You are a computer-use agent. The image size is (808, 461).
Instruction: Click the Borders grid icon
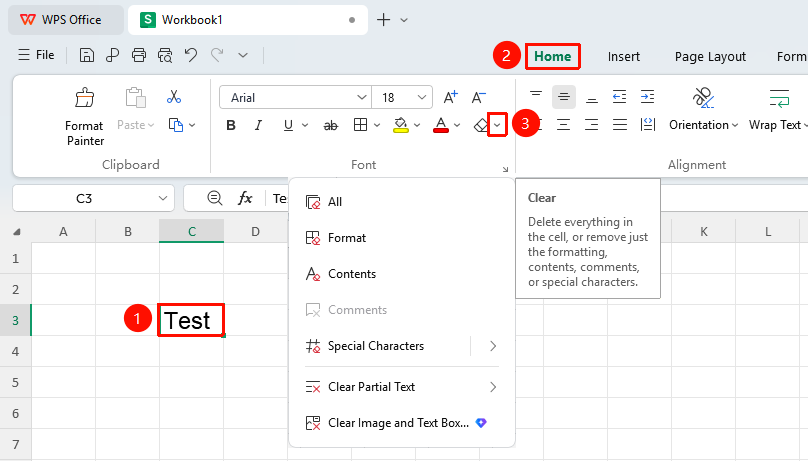pos(360,125)
